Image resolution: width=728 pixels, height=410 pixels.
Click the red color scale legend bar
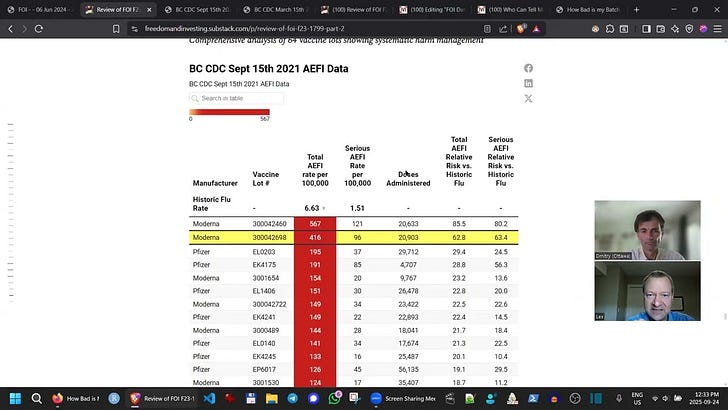229,112
